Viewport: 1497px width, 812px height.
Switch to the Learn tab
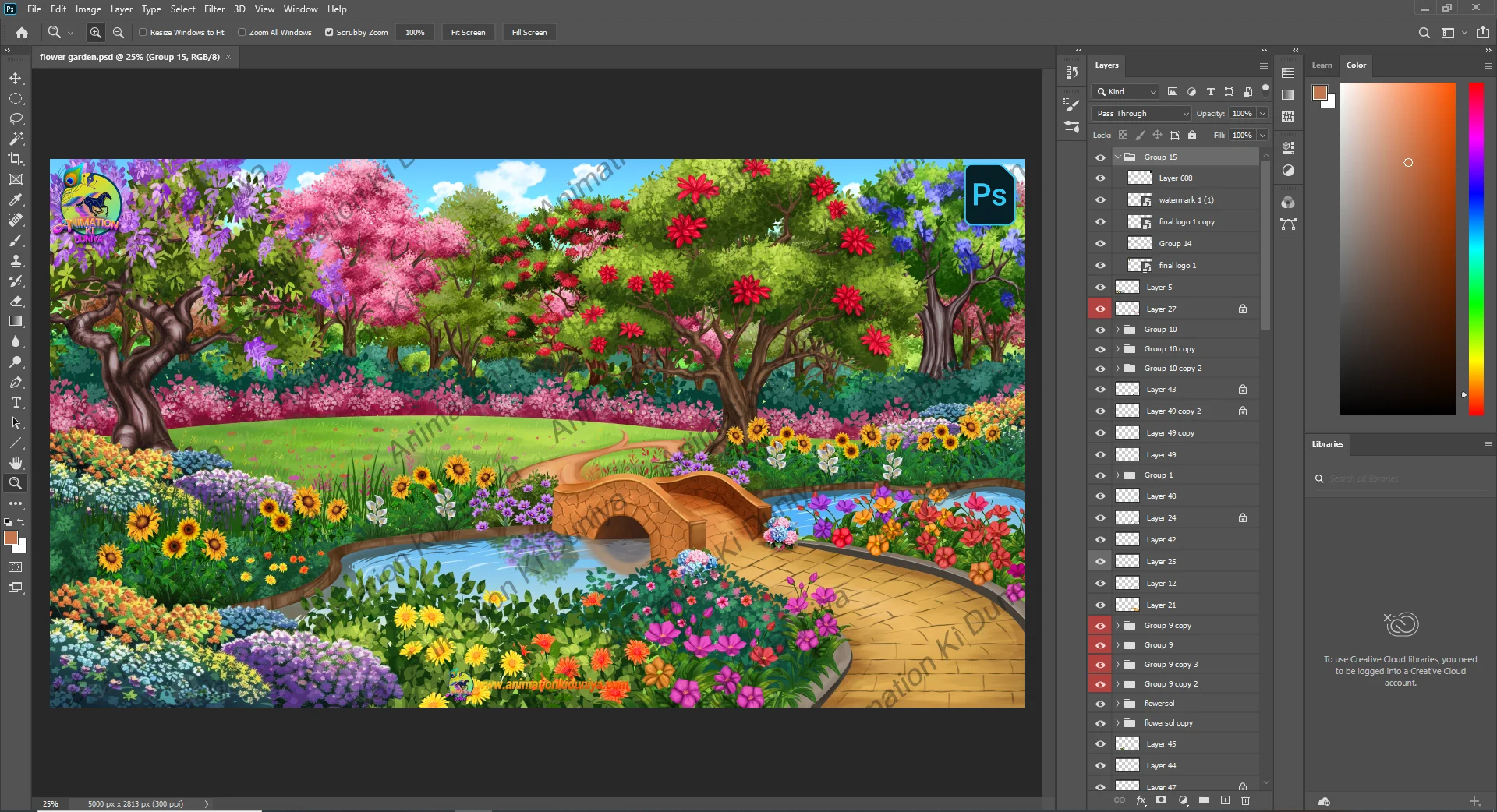point(1322,65)
